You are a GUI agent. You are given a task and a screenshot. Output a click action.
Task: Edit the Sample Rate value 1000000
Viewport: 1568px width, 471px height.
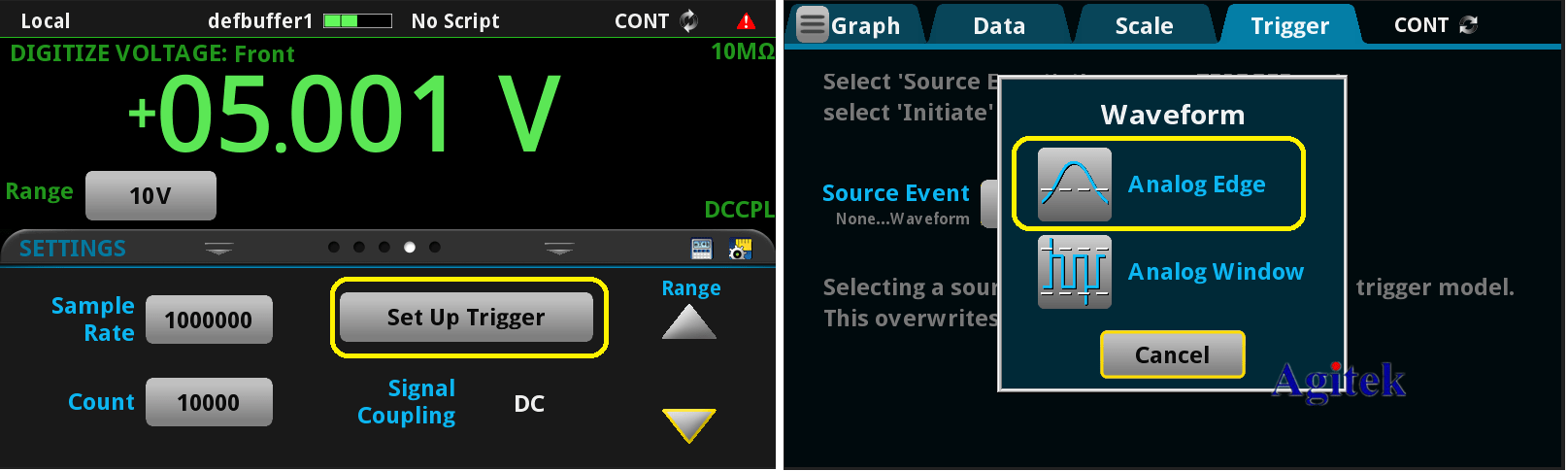tap(209, 320)
